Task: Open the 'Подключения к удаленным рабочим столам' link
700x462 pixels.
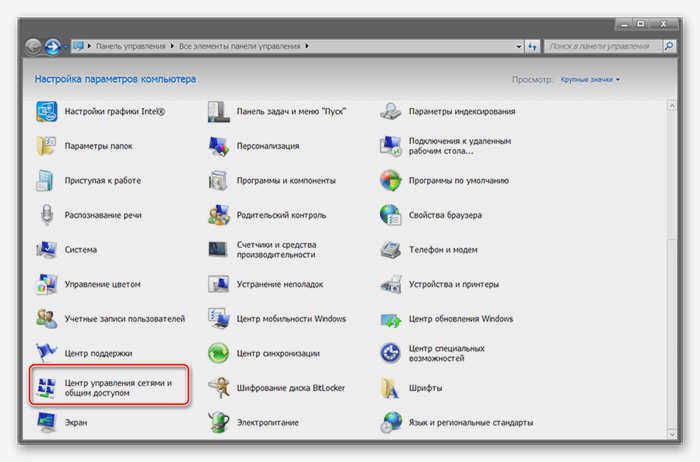Action: (x=460, y=146)
